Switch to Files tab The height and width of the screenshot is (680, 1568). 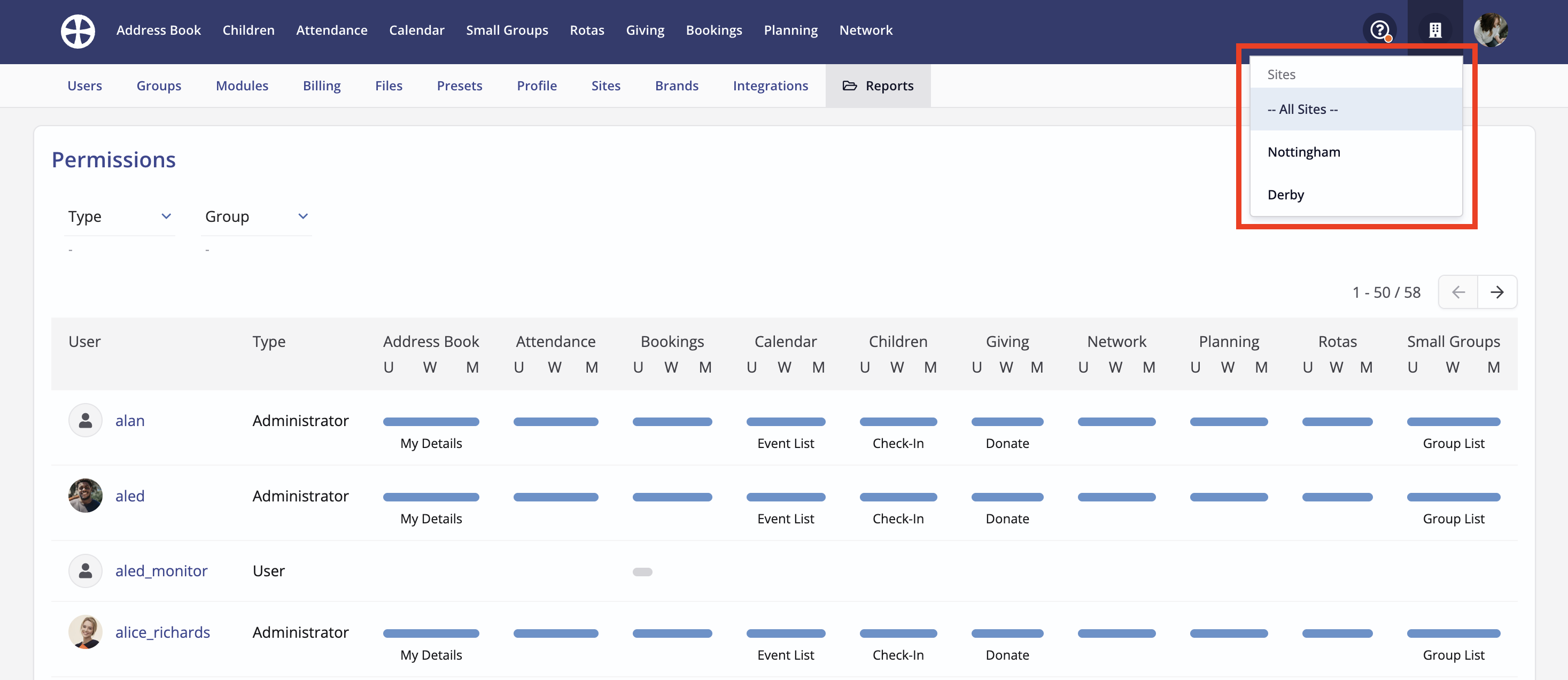pos(389,86)
